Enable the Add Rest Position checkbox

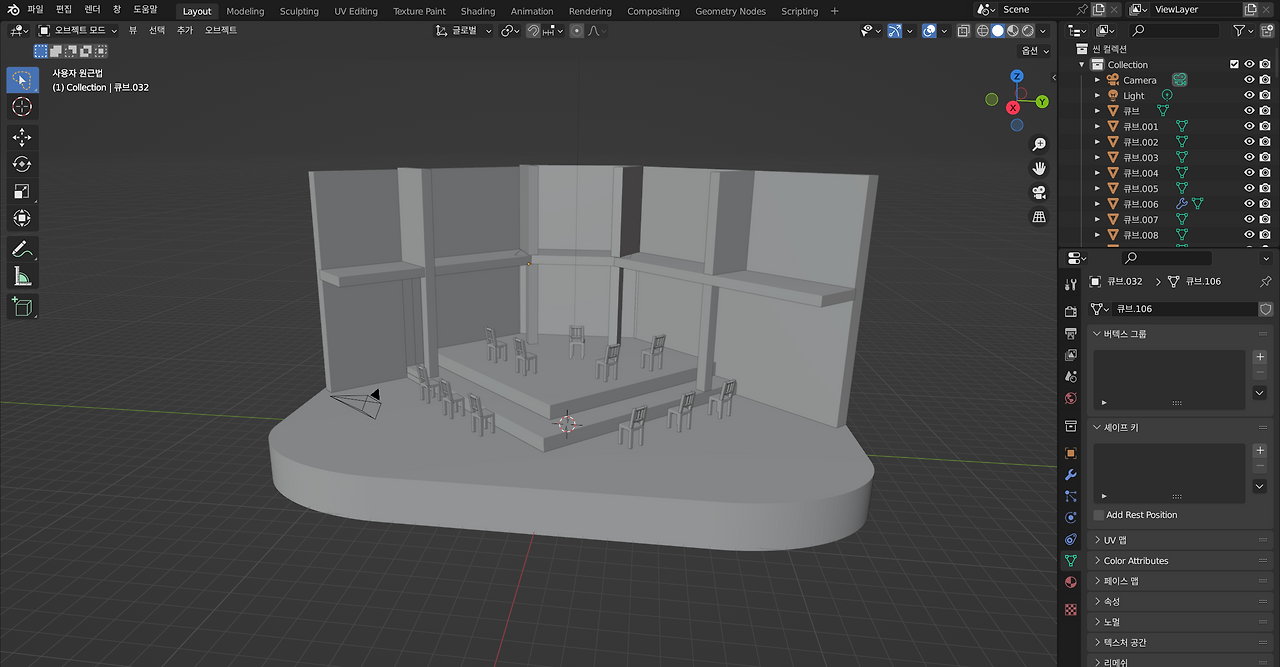point(1099,515)
